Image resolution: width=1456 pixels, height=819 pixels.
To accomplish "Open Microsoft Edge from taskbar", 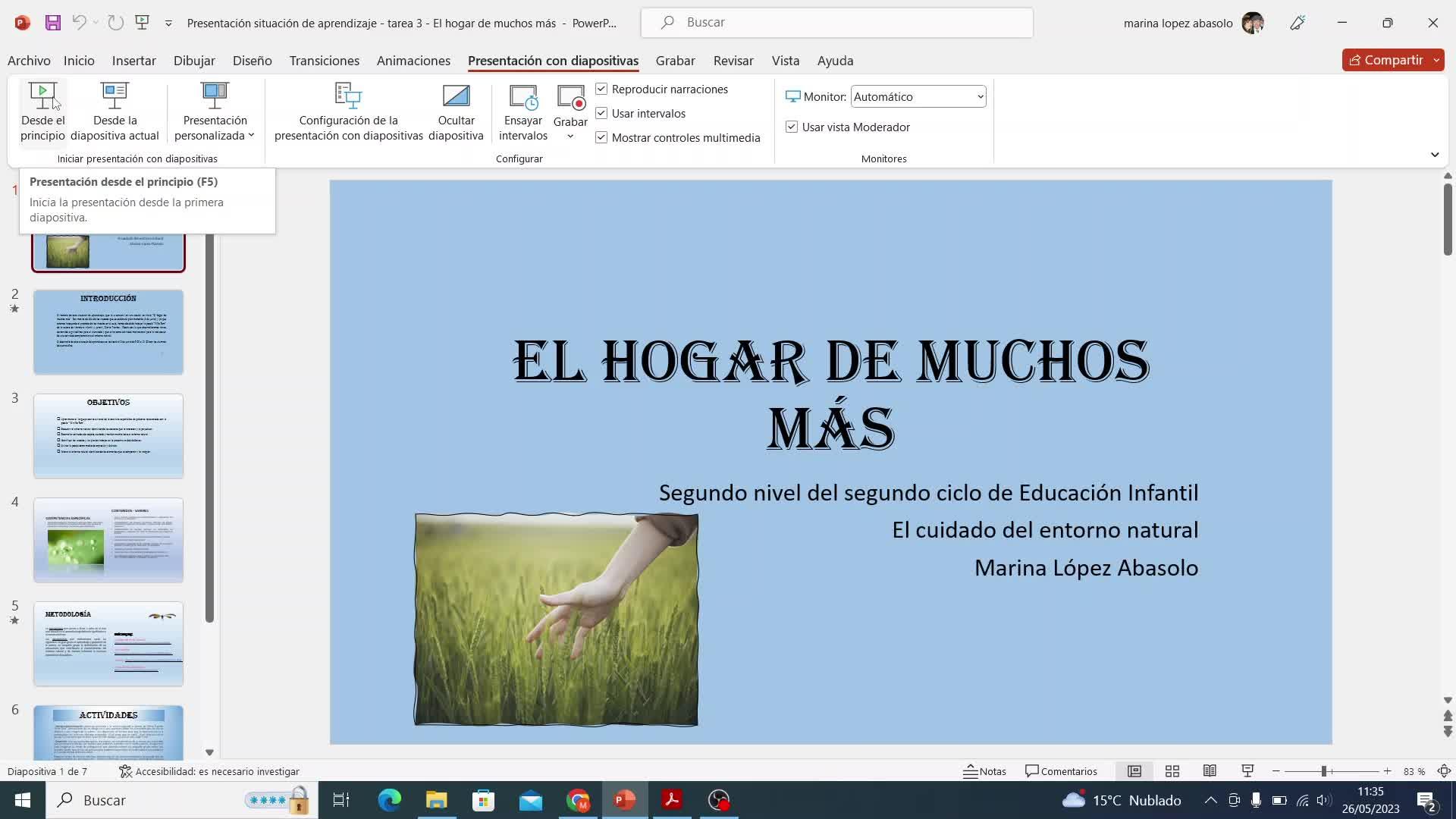I will pyautogui.click(x=389, y=800).
